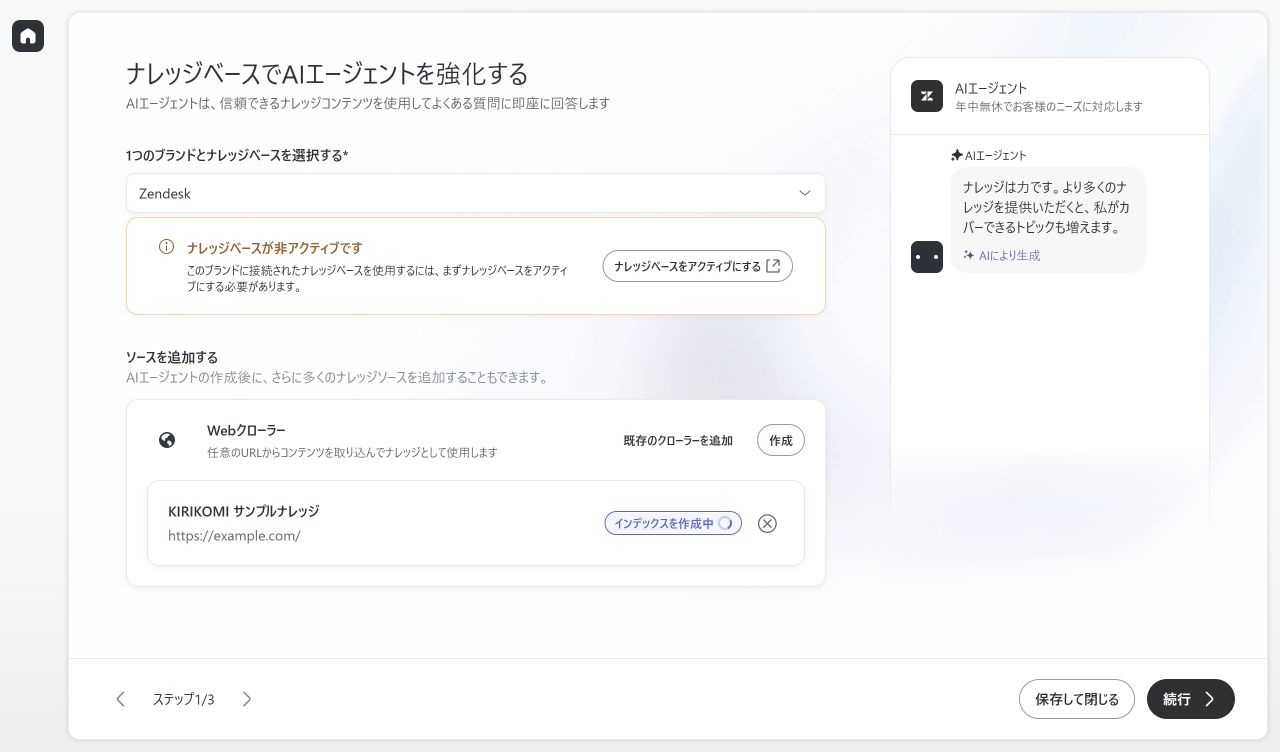Click the インデックスを作成中 status badge
The height and width of the screenshot is (752, 1280).
(x=673, y=523)
